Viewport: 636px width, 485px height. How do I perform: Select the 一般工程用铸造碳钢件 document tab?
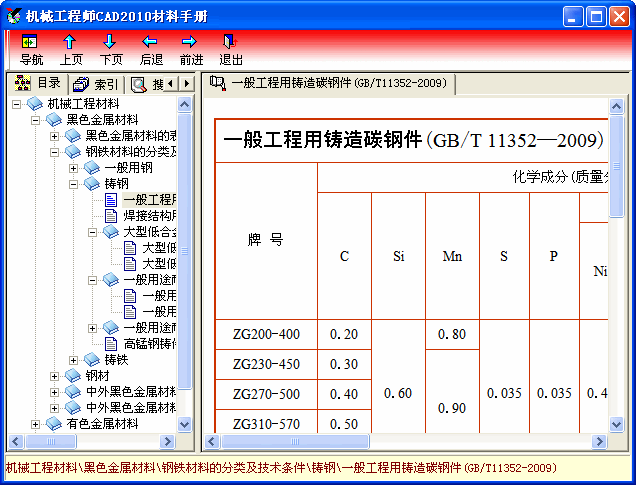point(329,84)
